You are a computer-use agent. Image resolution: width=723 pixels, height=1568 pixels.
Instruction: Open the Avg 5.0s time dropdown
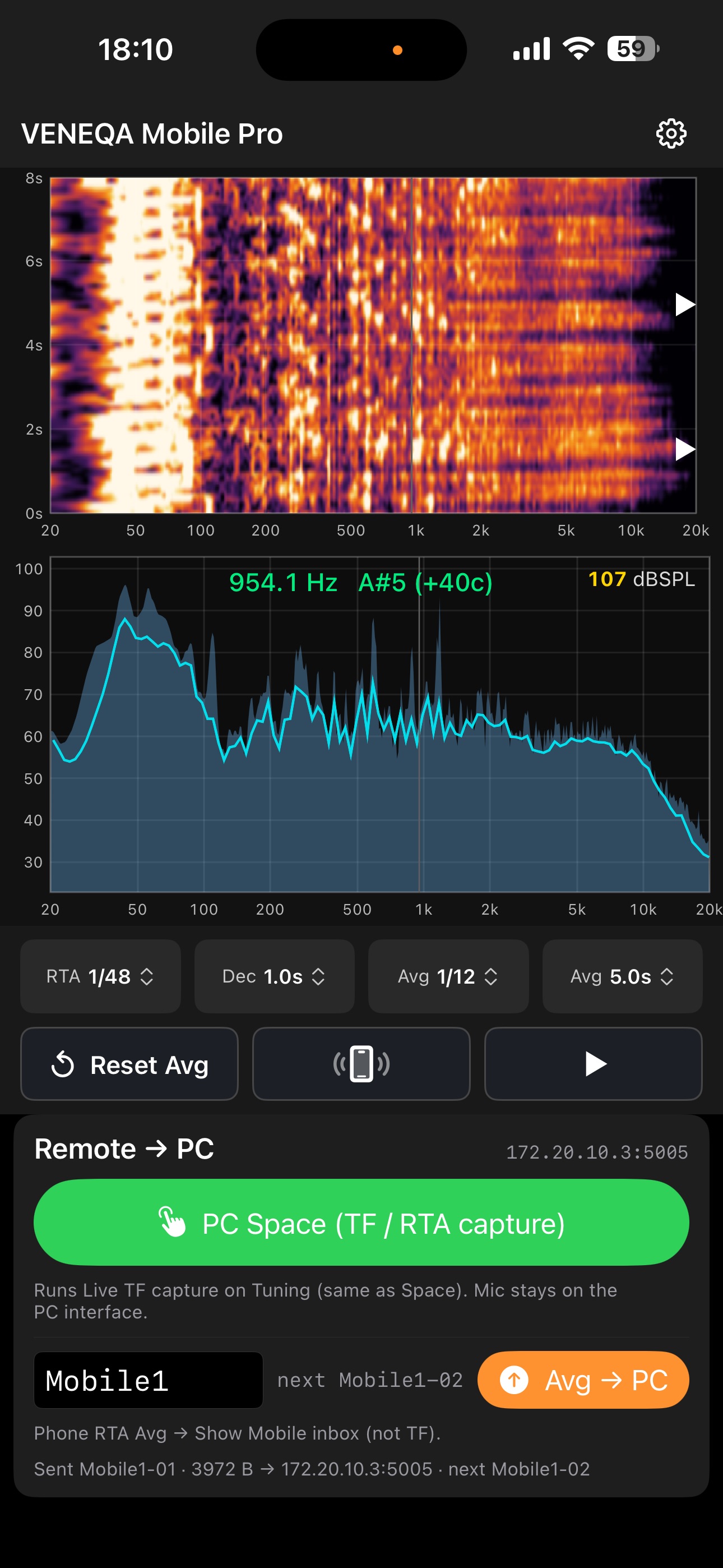[x=622, y=976]
